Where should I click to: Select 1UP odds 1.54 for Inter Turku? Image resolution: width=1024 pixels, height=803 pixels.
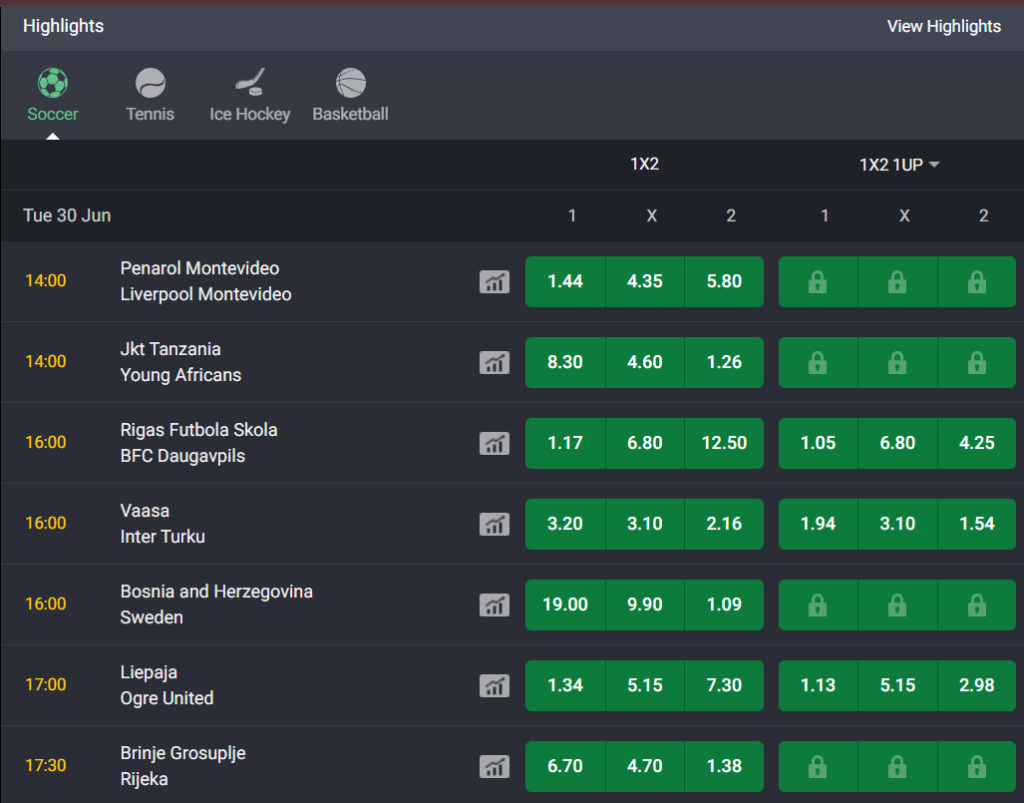(x=977, y=524)
